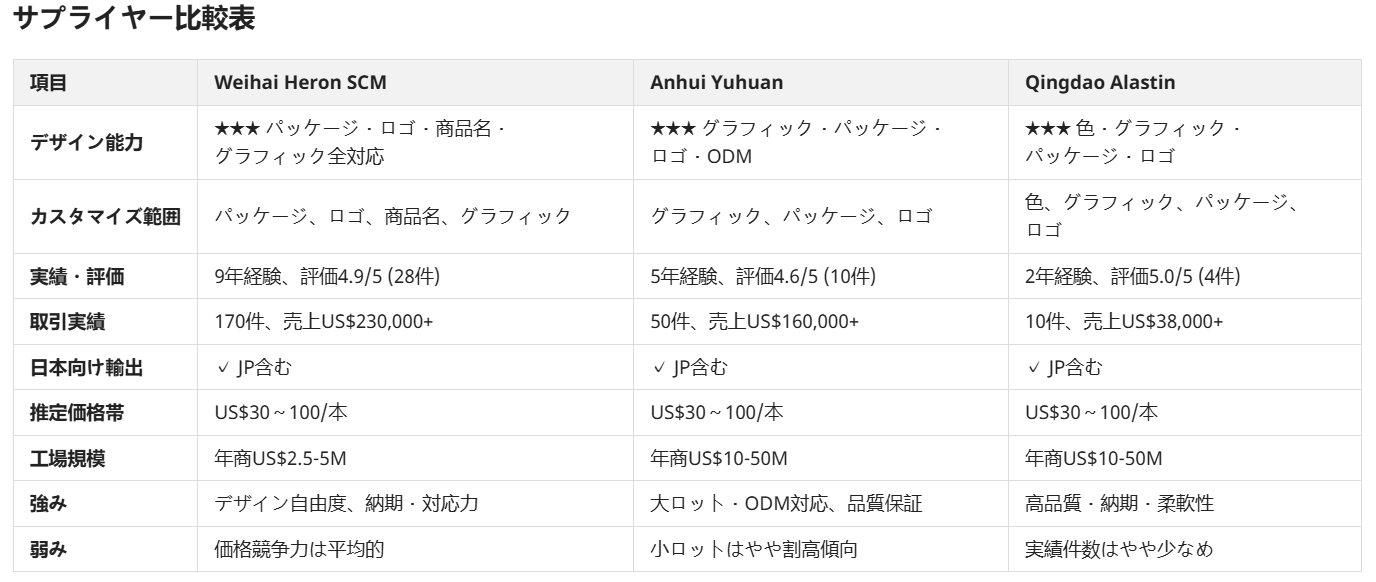The image size is (1376, 582).
Task: Select the デザイン能力 row label
Action: click(86, 142)
